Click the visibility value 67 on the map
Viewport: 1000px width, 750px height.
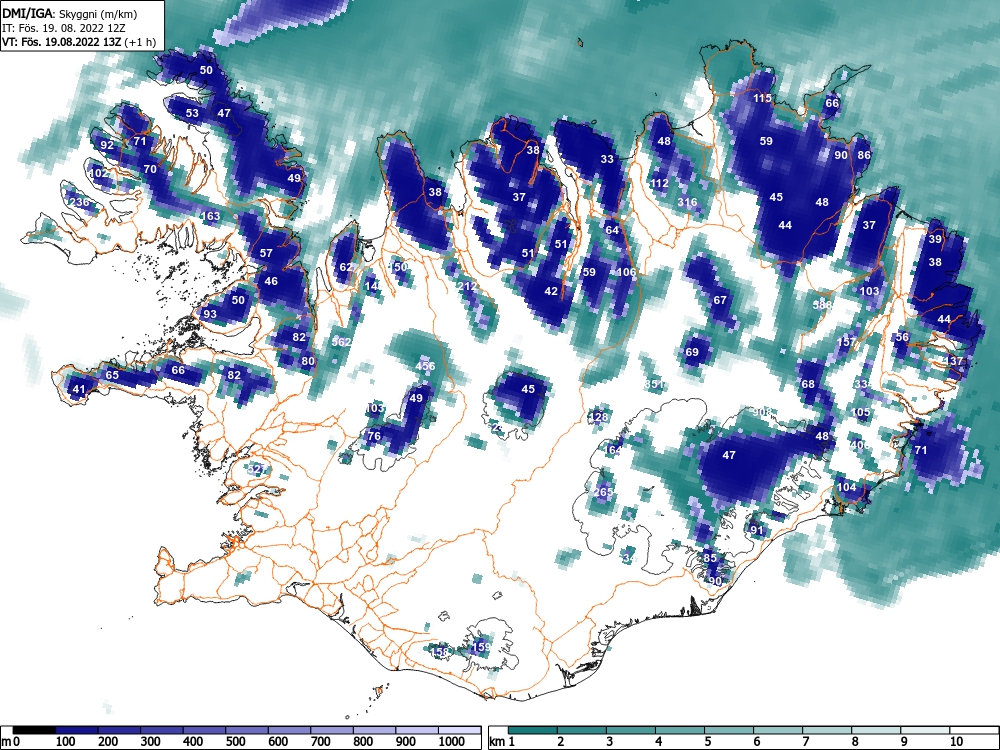tap(720, 300)
